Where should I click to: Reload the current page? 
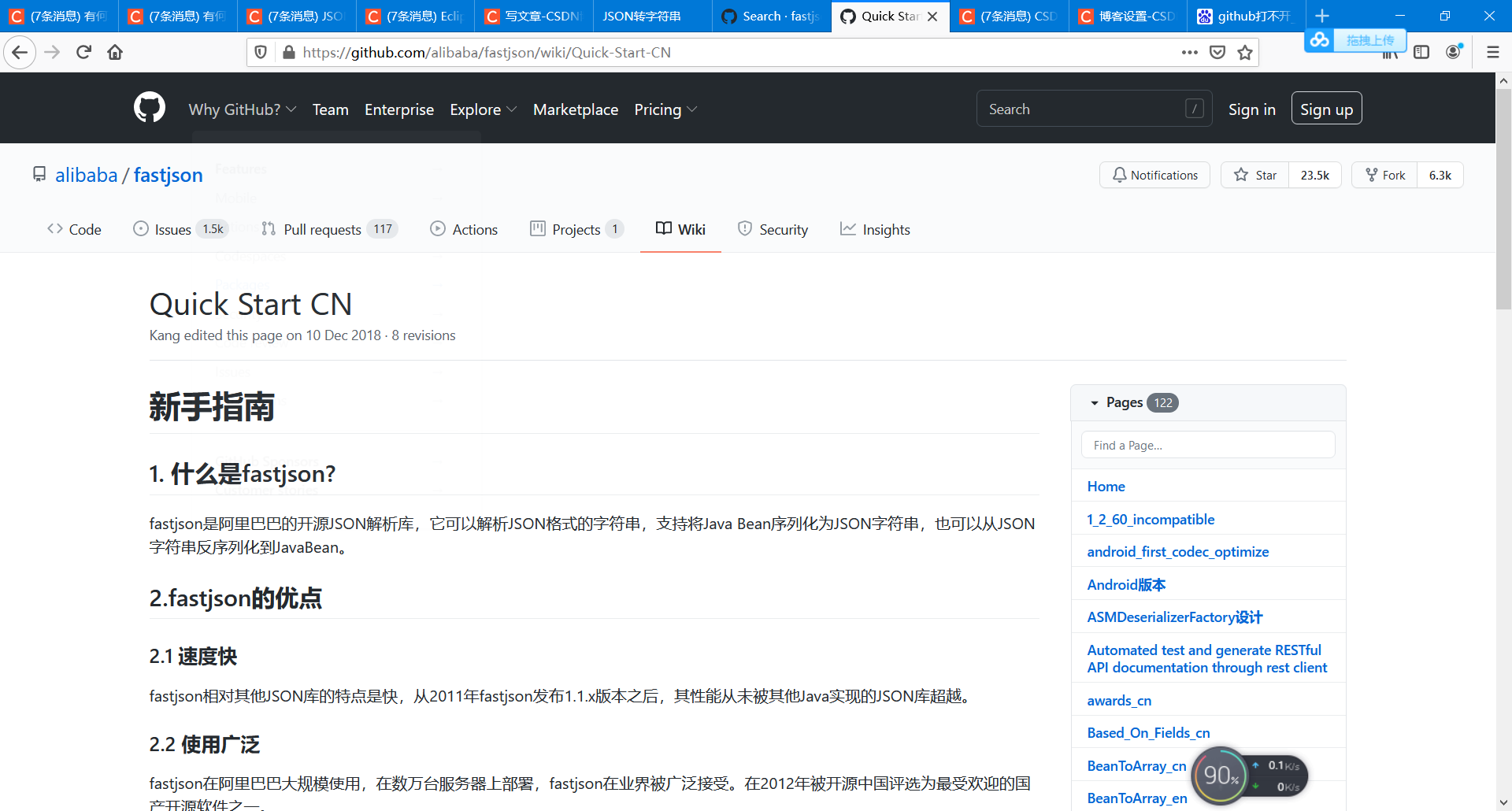pyautogui.click(x=83, y=52)
